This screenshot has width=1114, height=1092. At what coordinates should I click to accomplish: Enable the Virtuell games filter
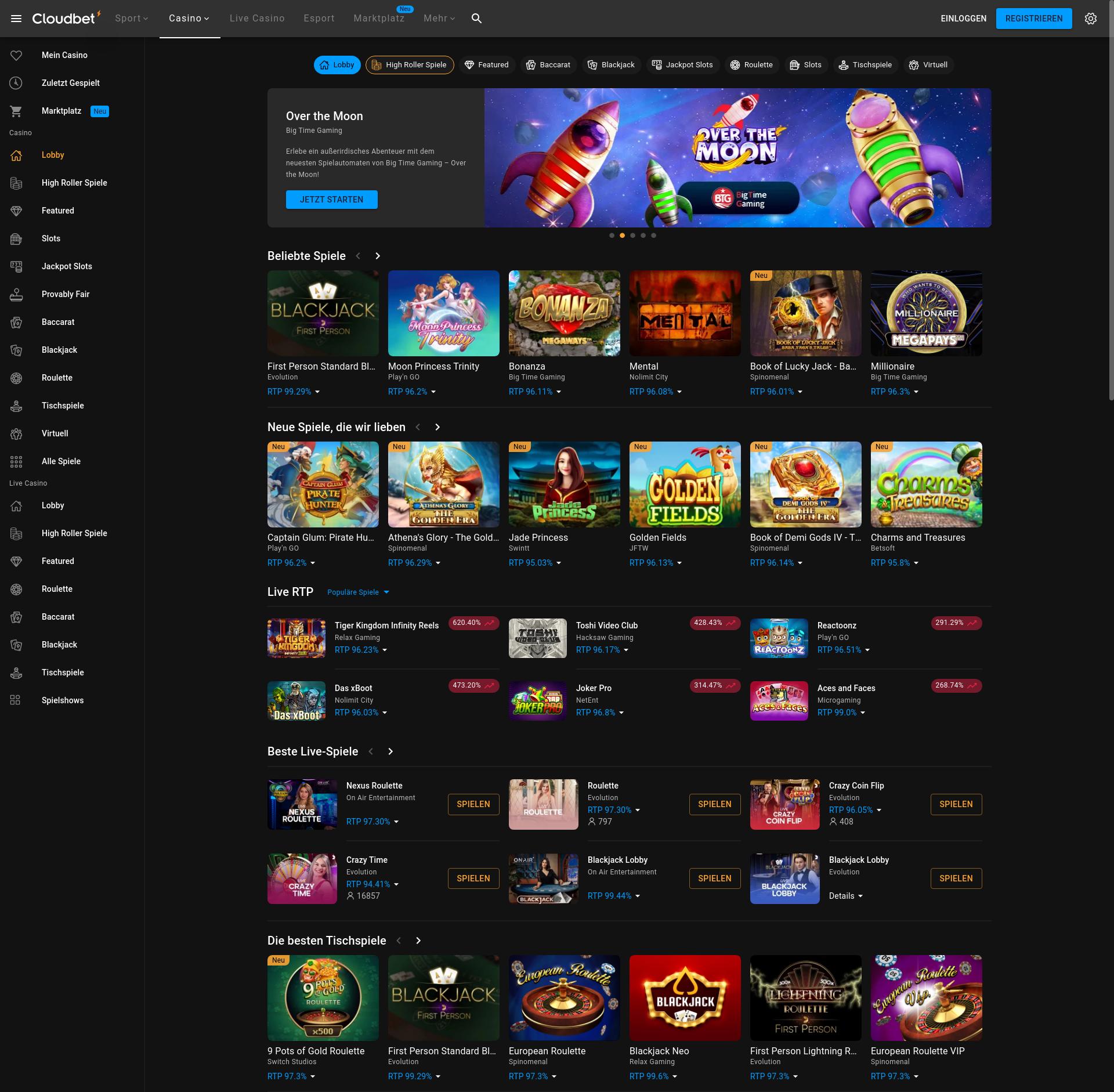(928, 64)
